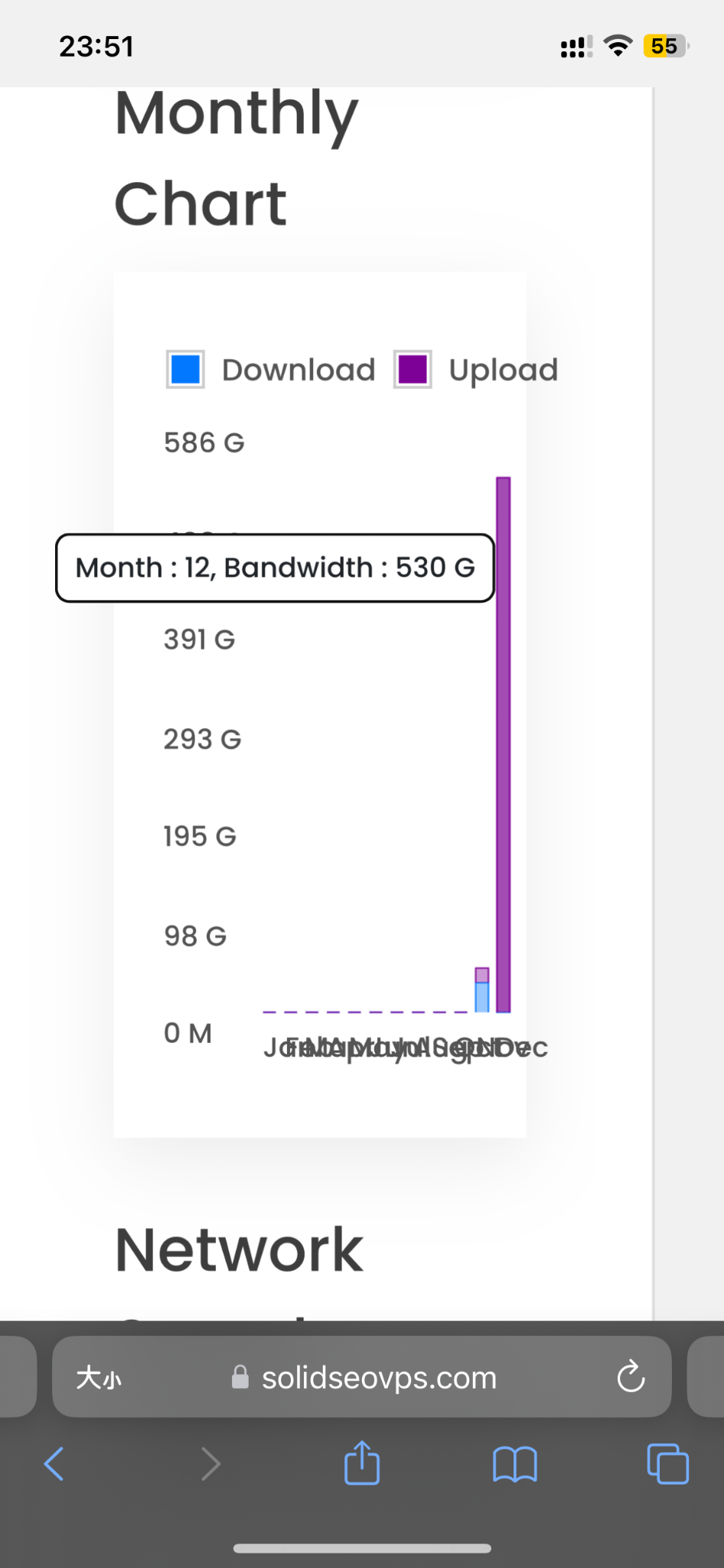Tap the small November upload bar segment
Screen dimensions: 724x1568
coord(482,975)
